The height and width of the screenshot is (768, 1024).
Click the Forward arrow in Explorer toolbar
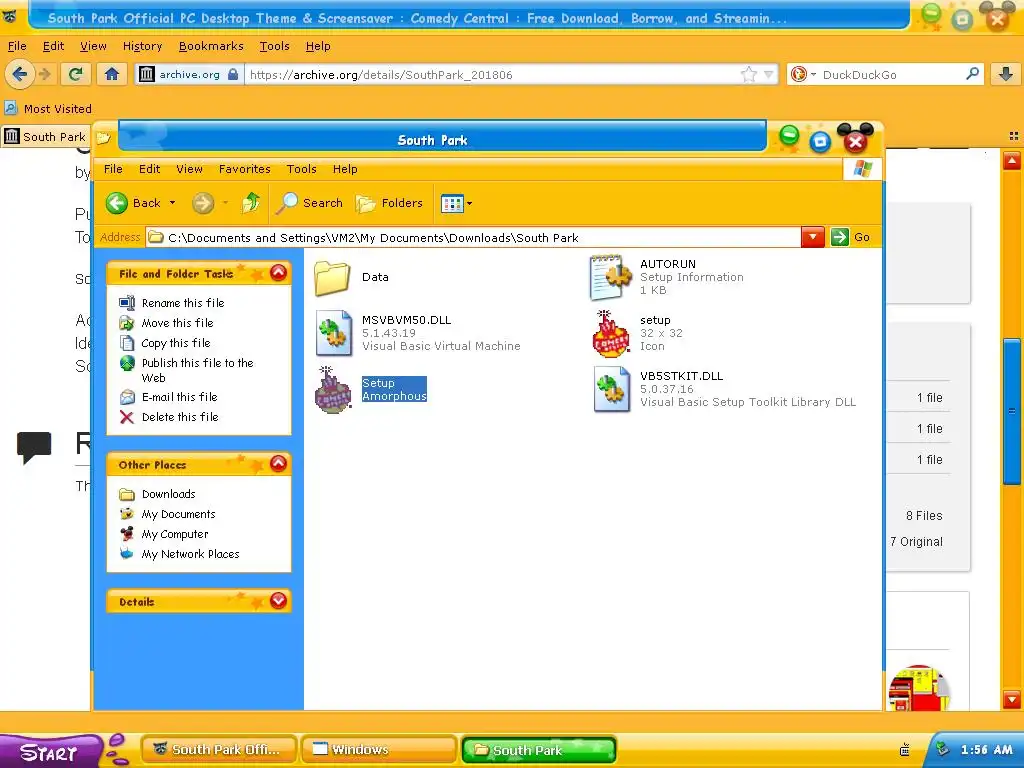tap(203, 203)
